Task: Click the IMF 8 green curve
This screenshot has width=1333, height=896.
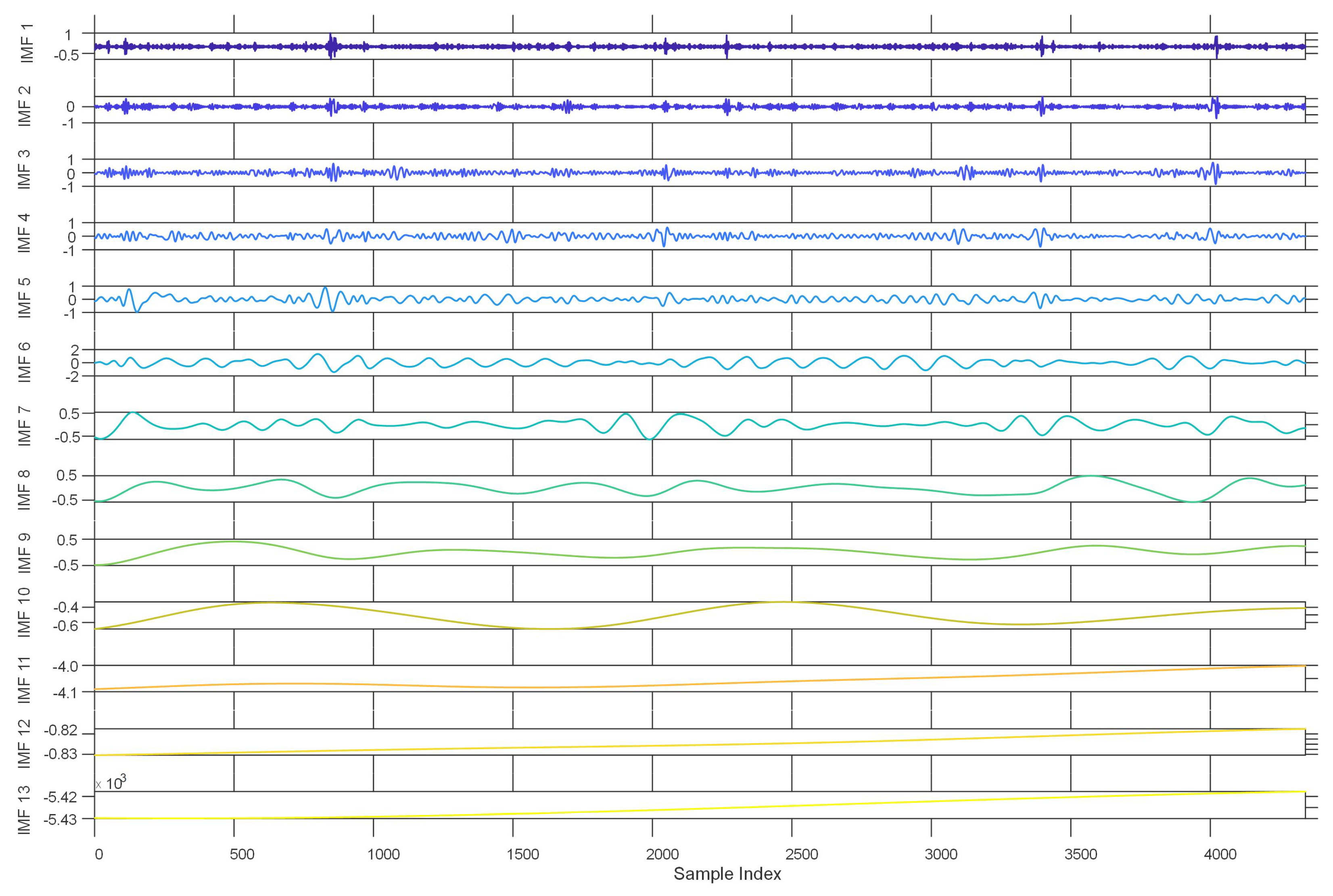Action: tap(699, 489)
